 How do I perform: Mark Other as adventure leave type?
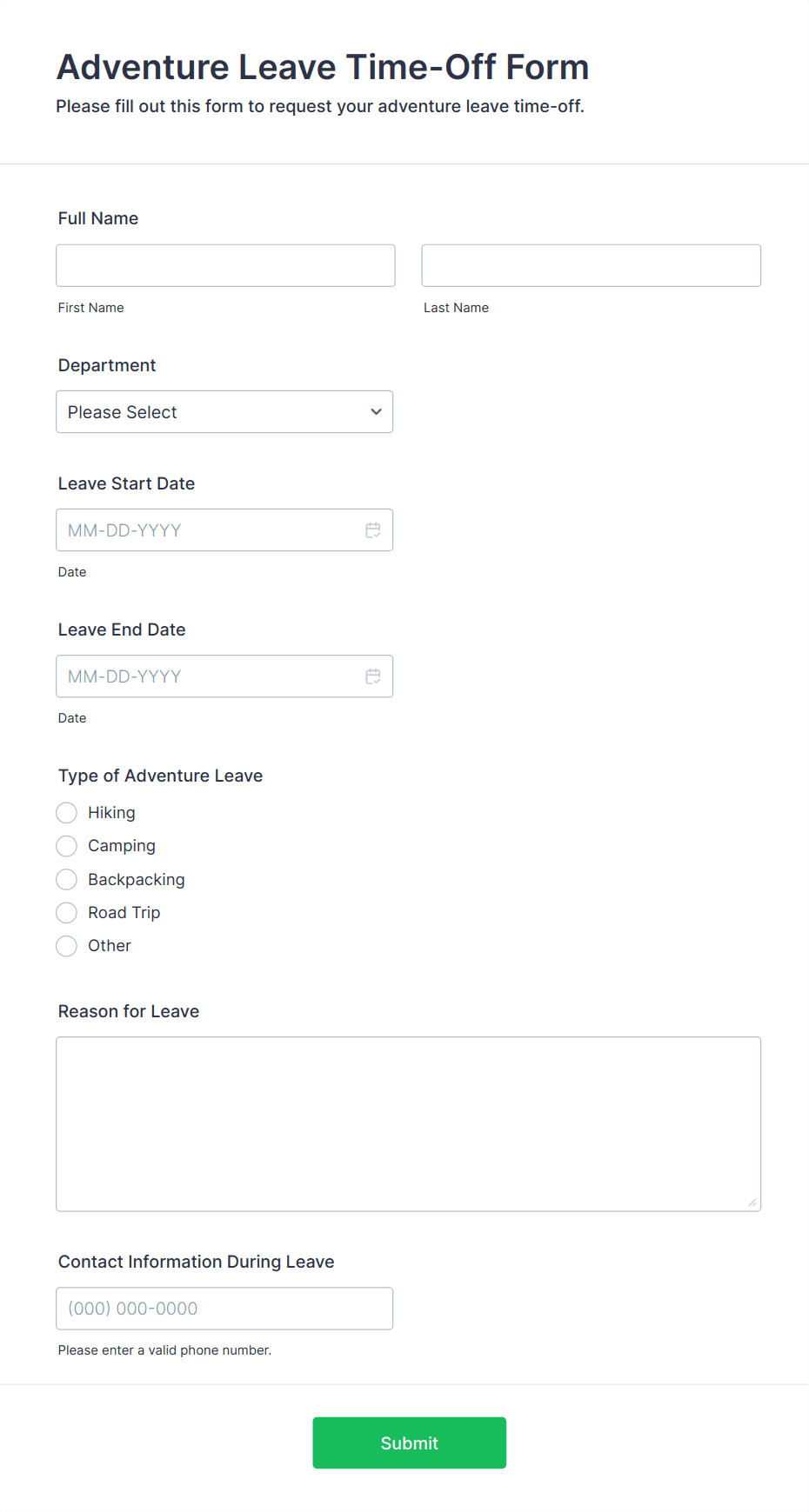click(67, 946)
